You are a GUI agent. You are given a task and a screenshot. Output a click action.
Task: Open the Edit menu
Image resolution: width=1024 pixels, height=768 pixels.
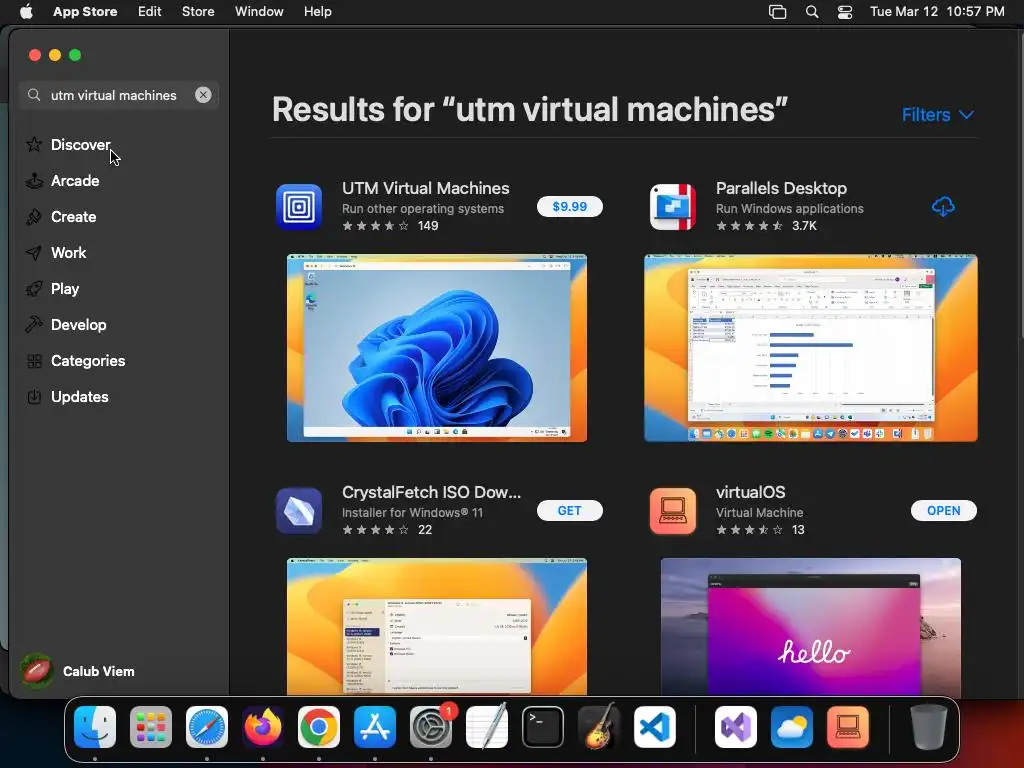[150, 12]
